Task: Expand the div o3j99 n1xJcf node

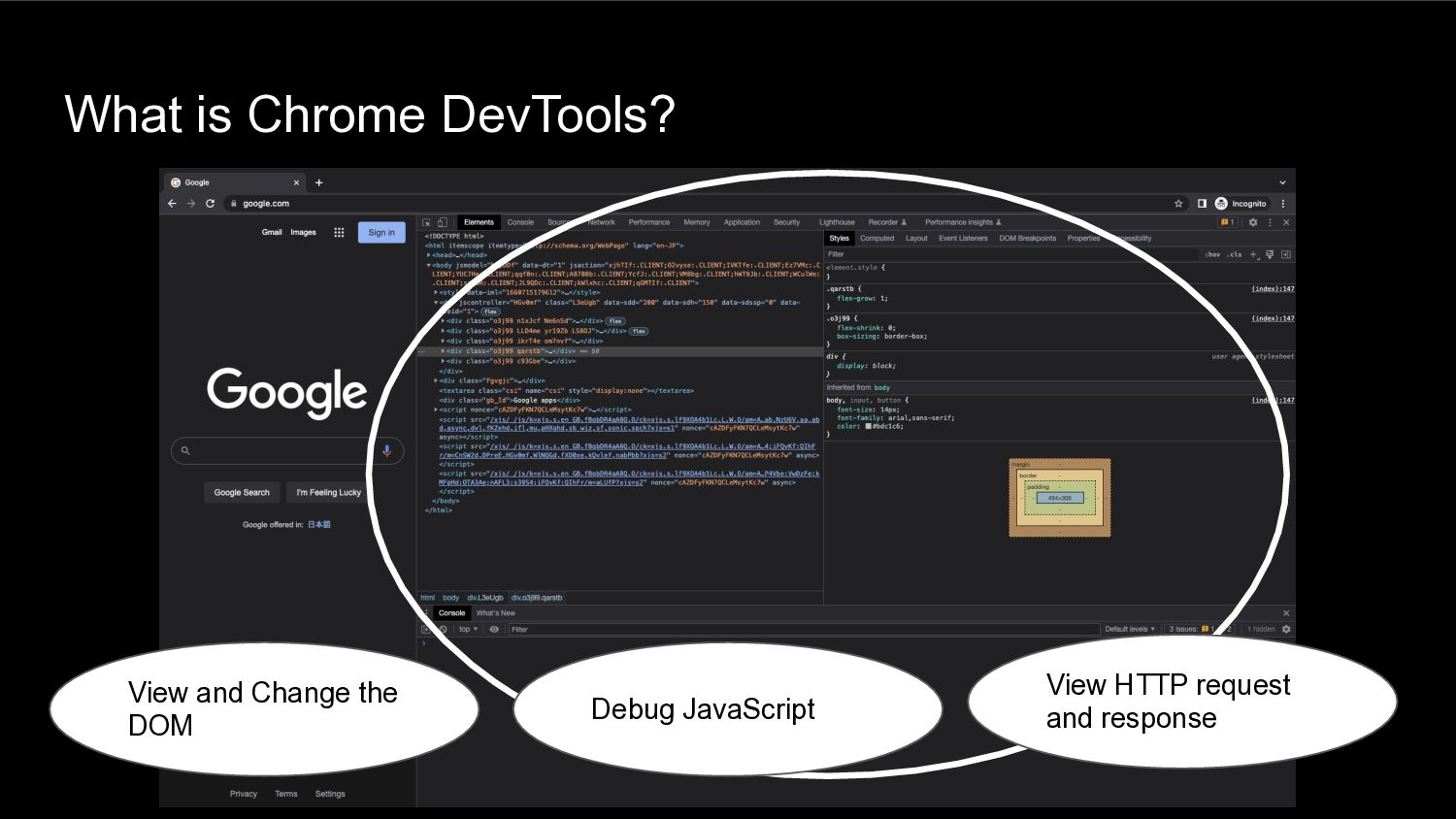Action: pyautogui.click(x=444, y=321)
